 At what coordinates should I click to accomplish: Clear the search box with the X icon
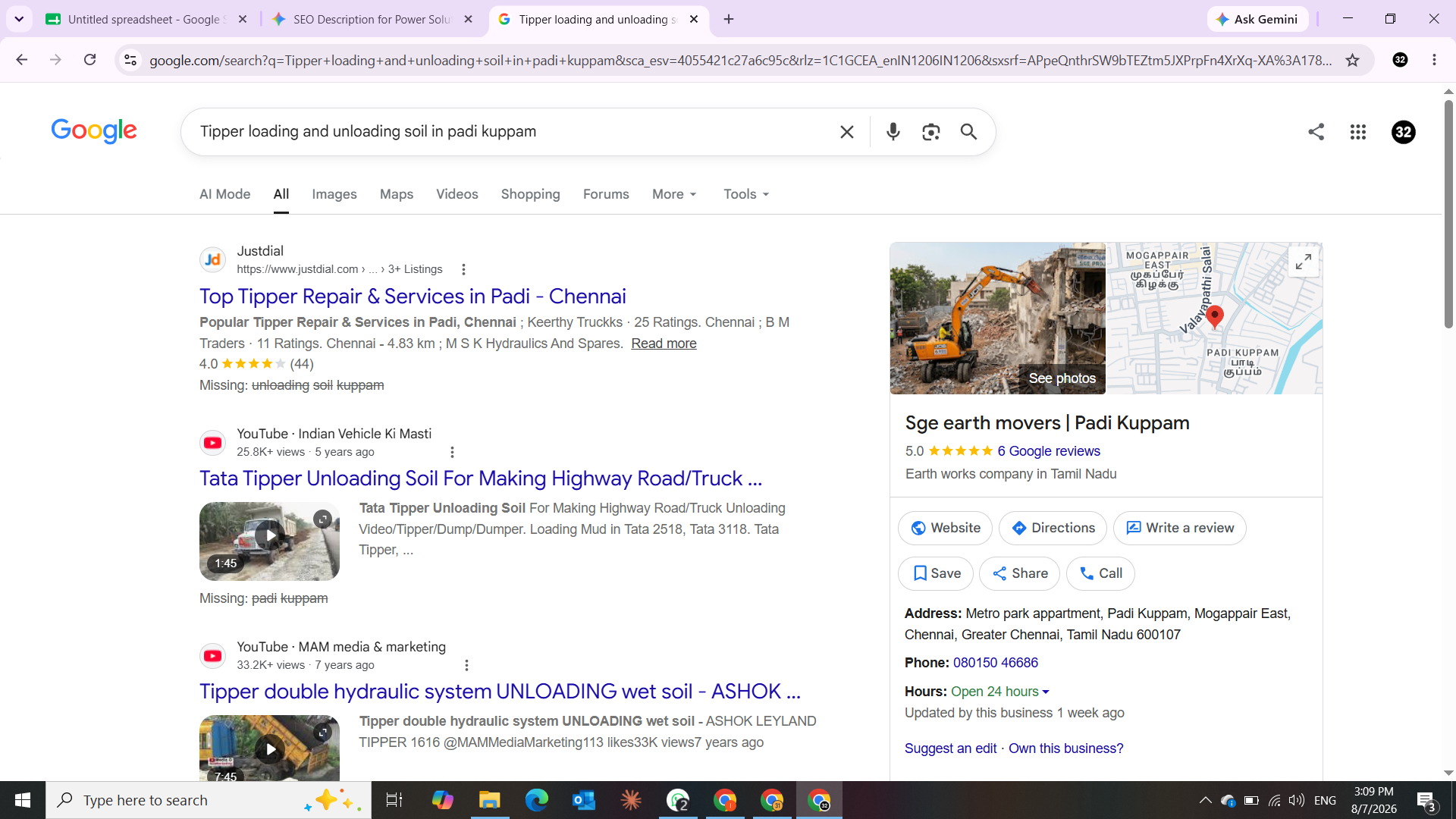(x=847, y=132)
